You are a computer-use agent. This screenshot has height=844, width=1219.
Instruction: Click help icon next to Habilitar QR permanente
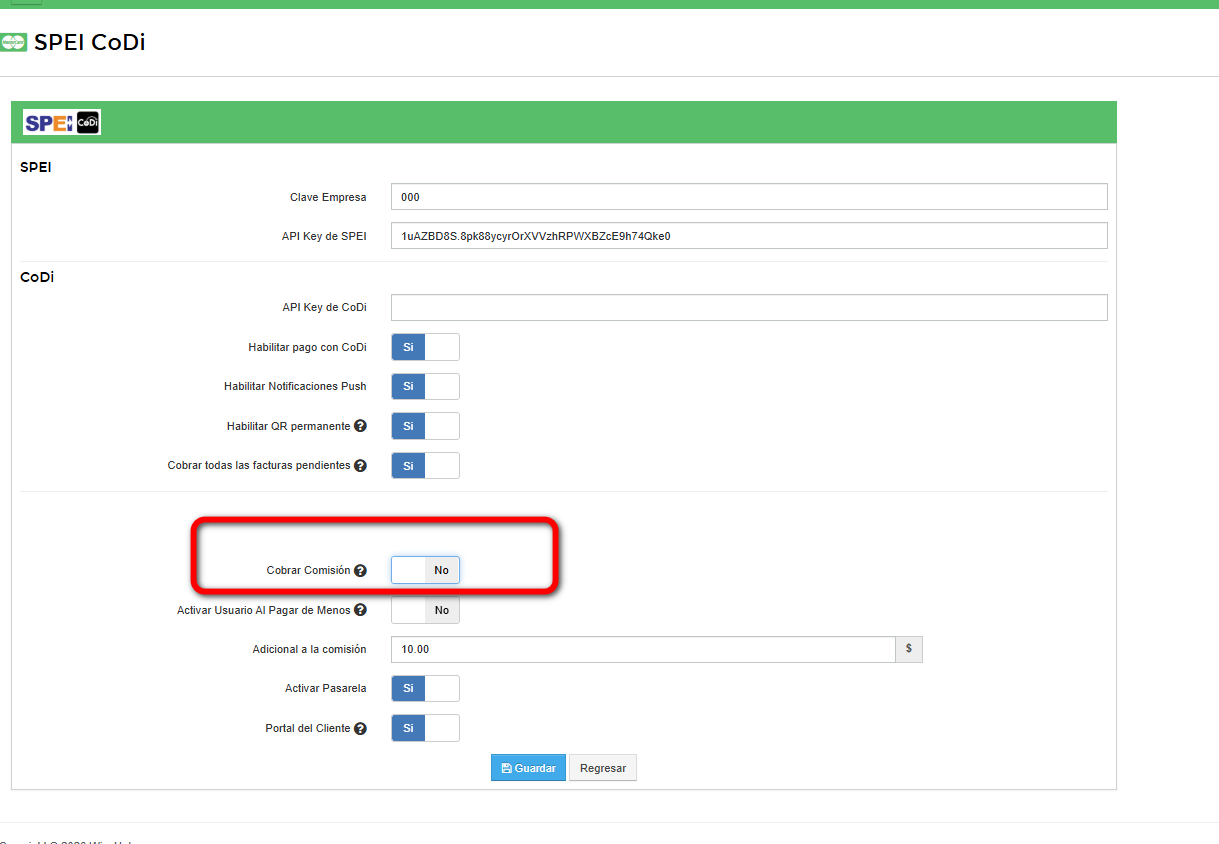pos(360,426)
